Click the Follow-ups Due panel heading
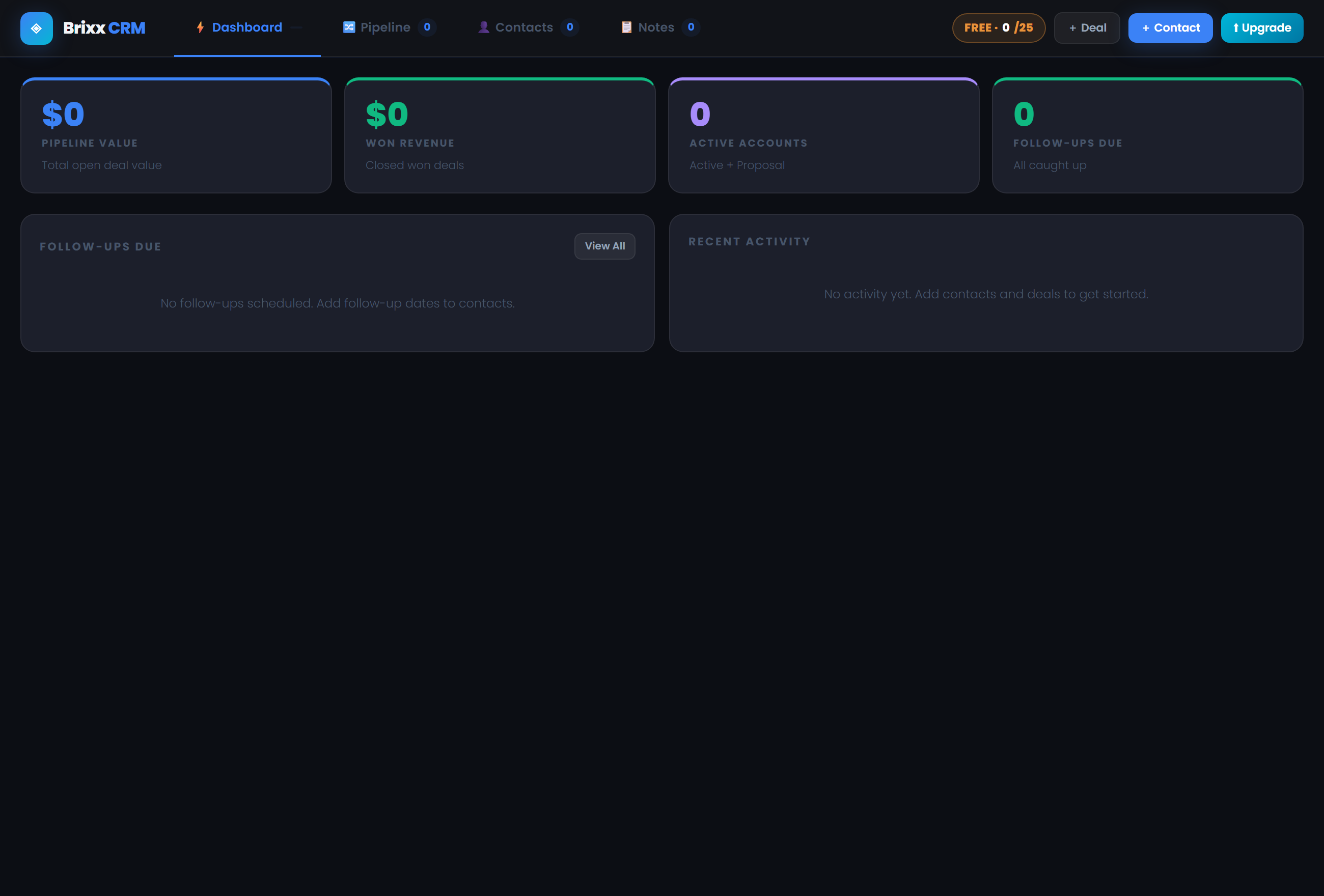This screenshot has height=896, width=1324. coord(100,246)
